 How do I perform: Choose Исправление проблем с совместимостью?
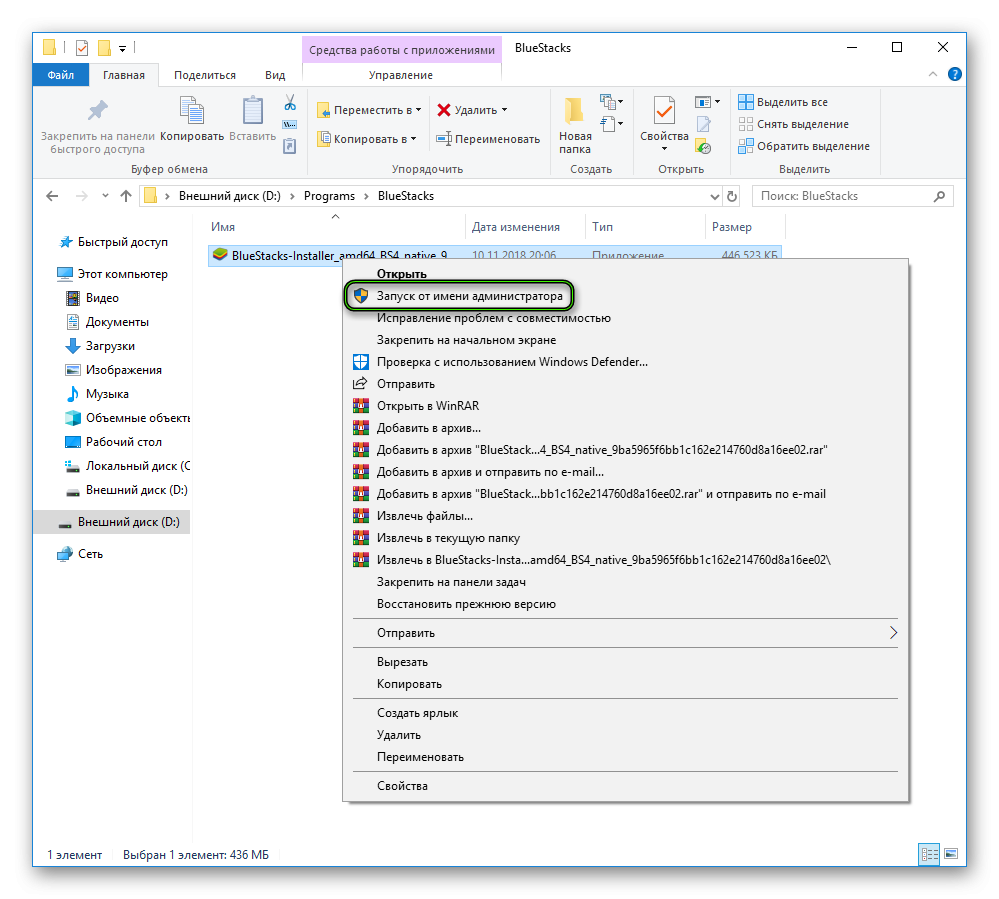(493, 318)
